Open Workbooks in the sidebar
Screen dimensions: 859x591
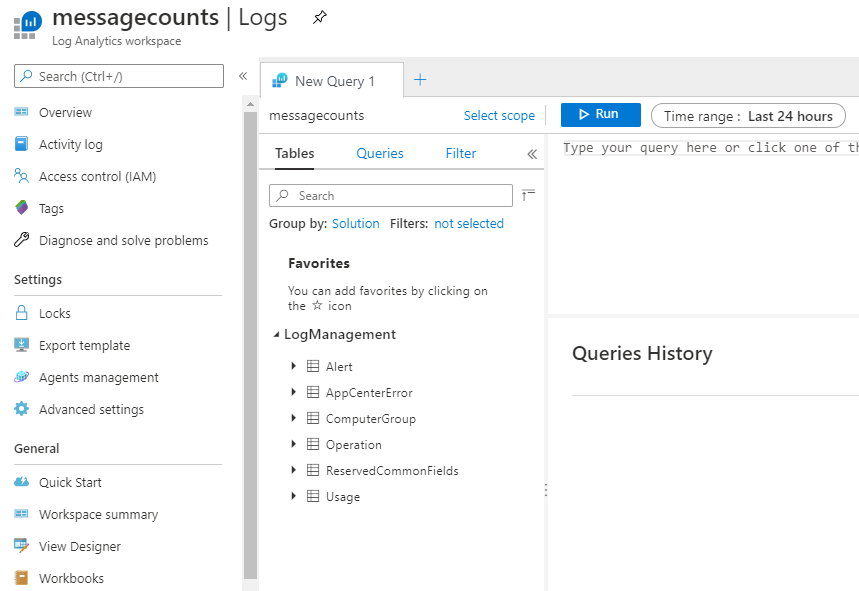71,578
